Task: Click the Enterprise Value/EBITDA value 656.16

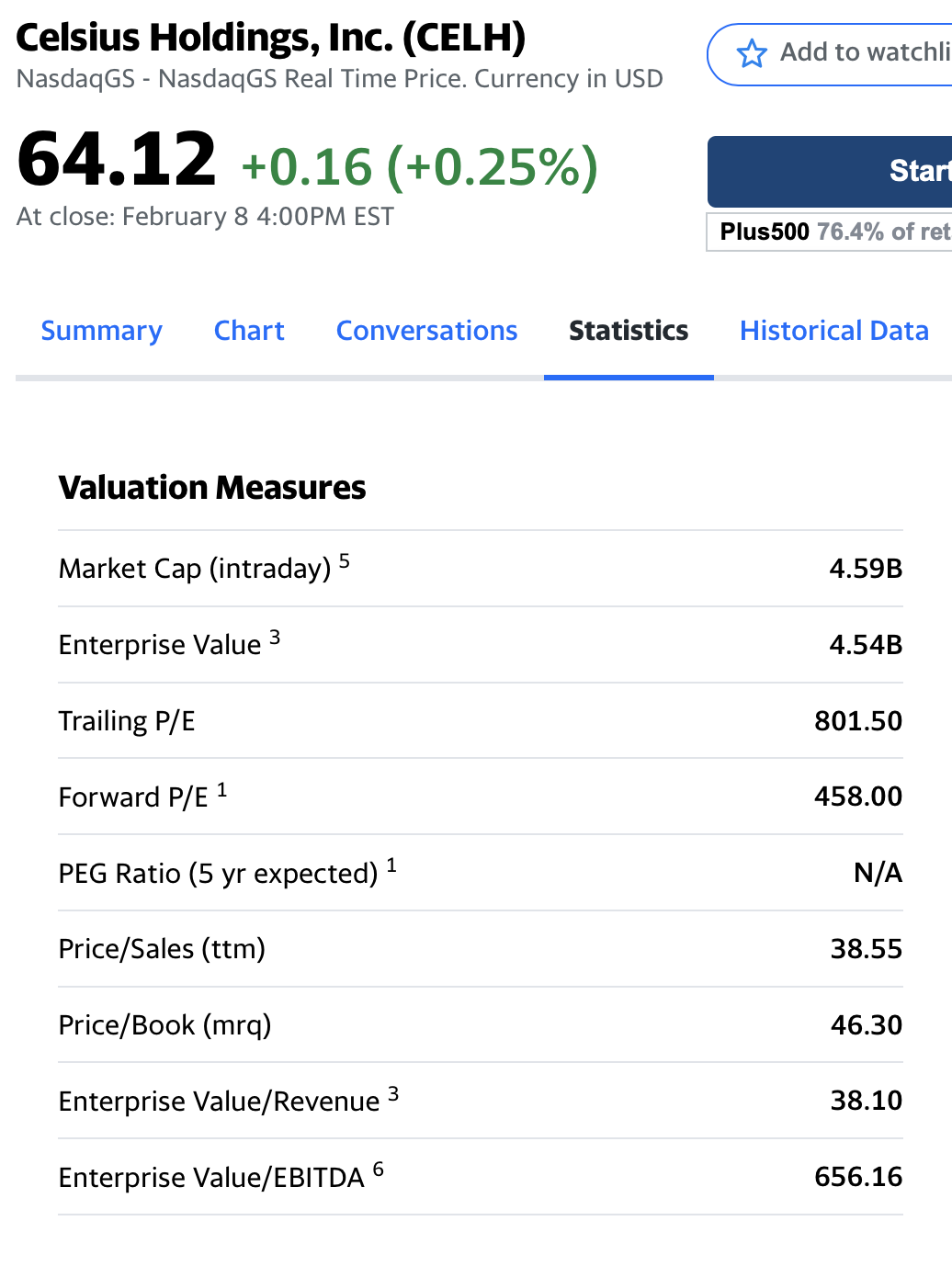Action: coord(857,1177)
